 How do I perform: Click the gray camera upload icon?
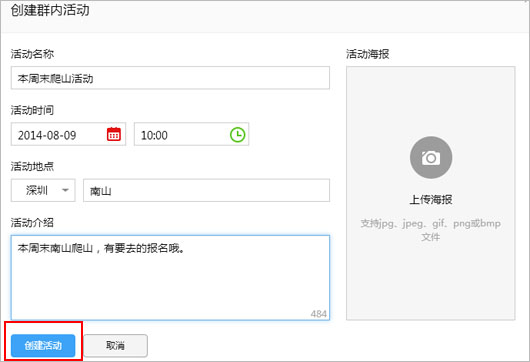click(x=431, y=158)
